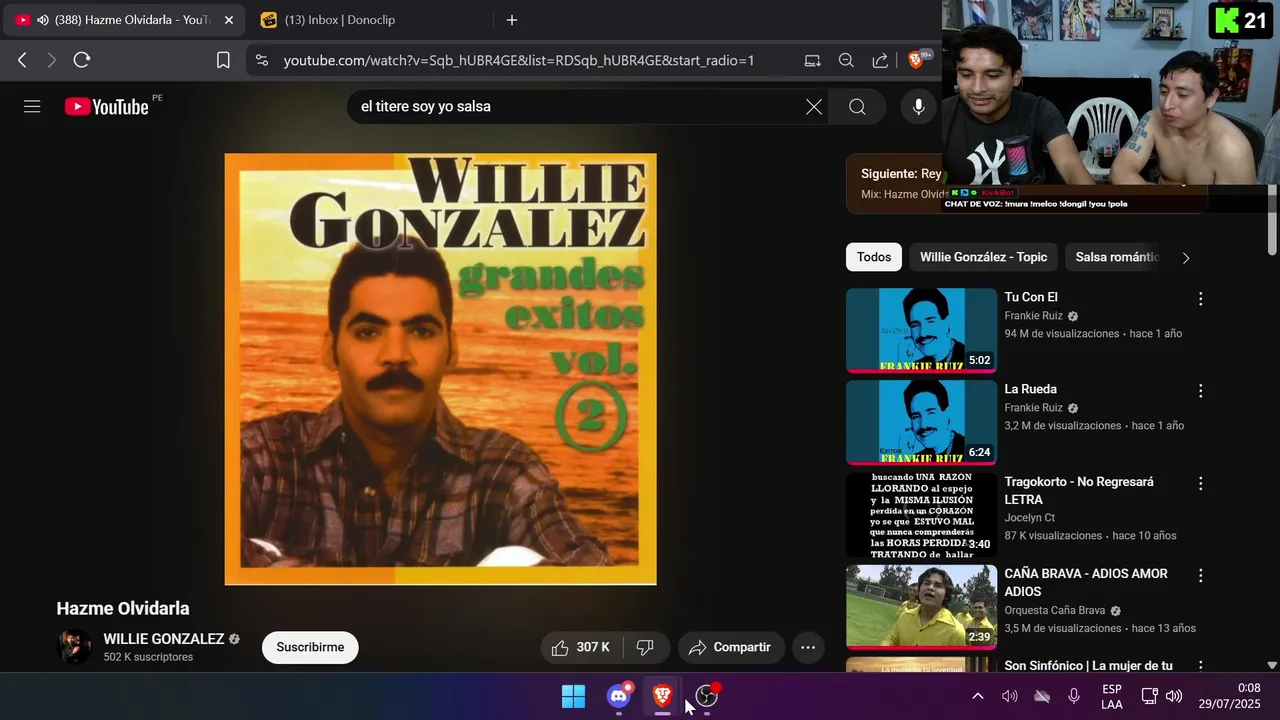Open Tu Con El video title
The width and height of the screenshot is (1280, 720).
click(x=1031, y=297)
